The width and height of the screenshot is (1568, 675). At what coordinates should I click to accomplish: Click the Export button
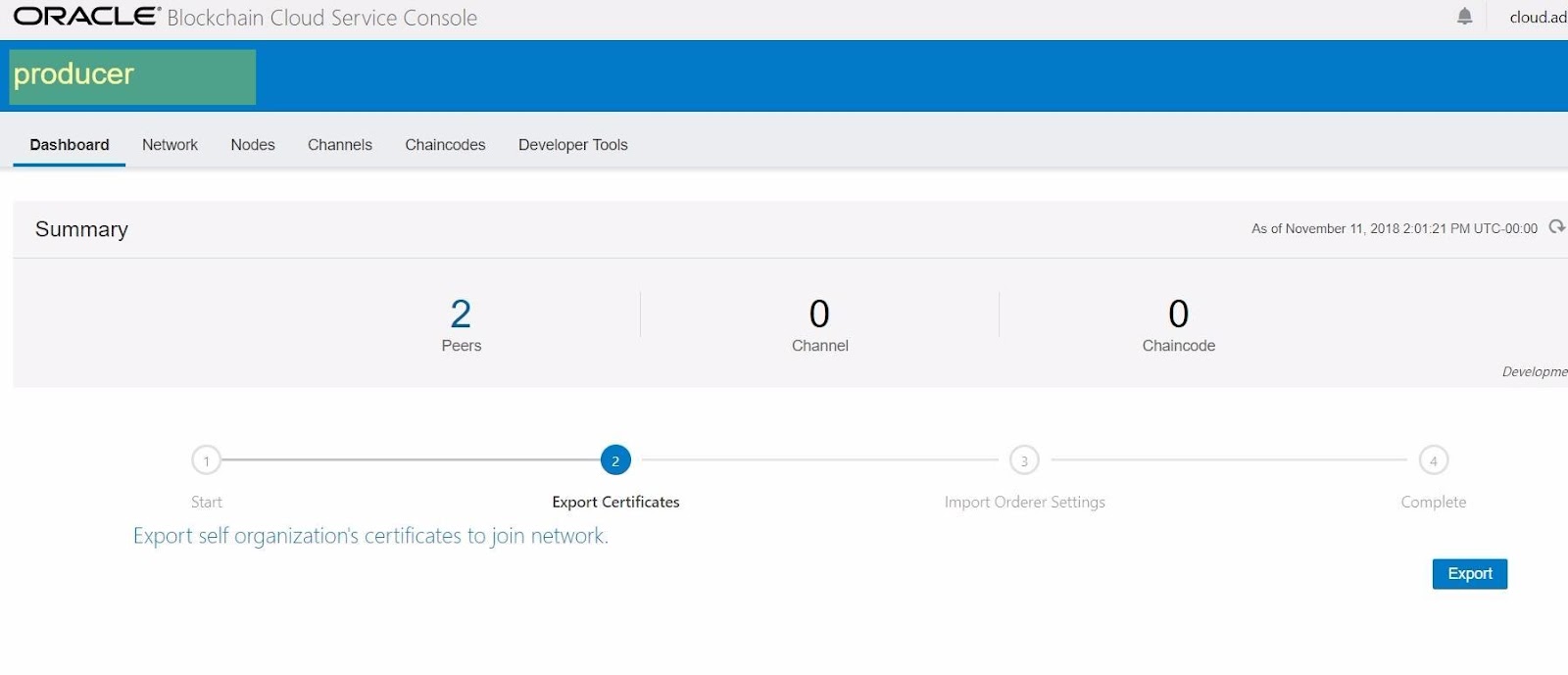tap(1470, 574)
